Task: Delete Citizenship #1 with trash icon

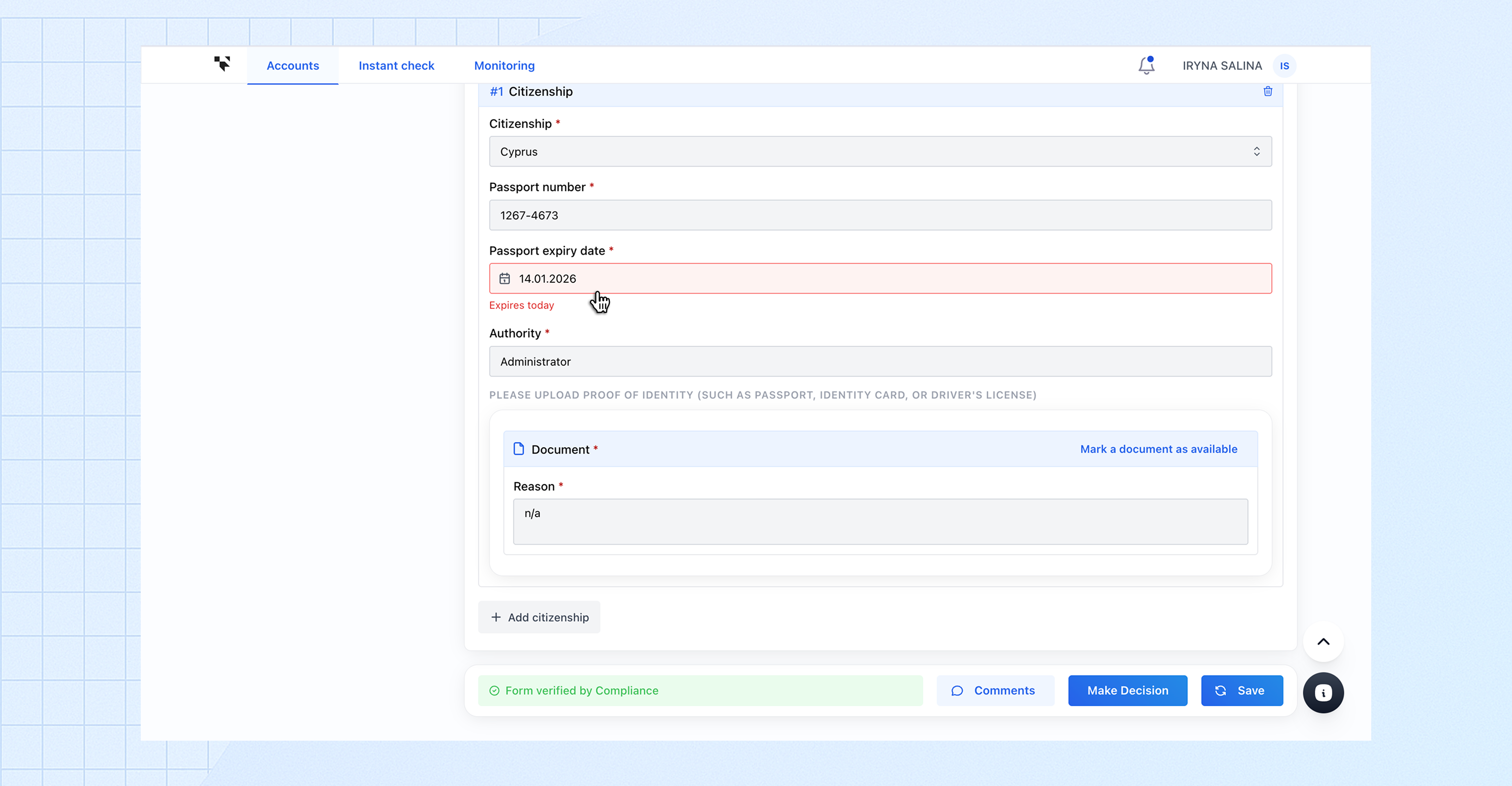Action: point(1267,92)
